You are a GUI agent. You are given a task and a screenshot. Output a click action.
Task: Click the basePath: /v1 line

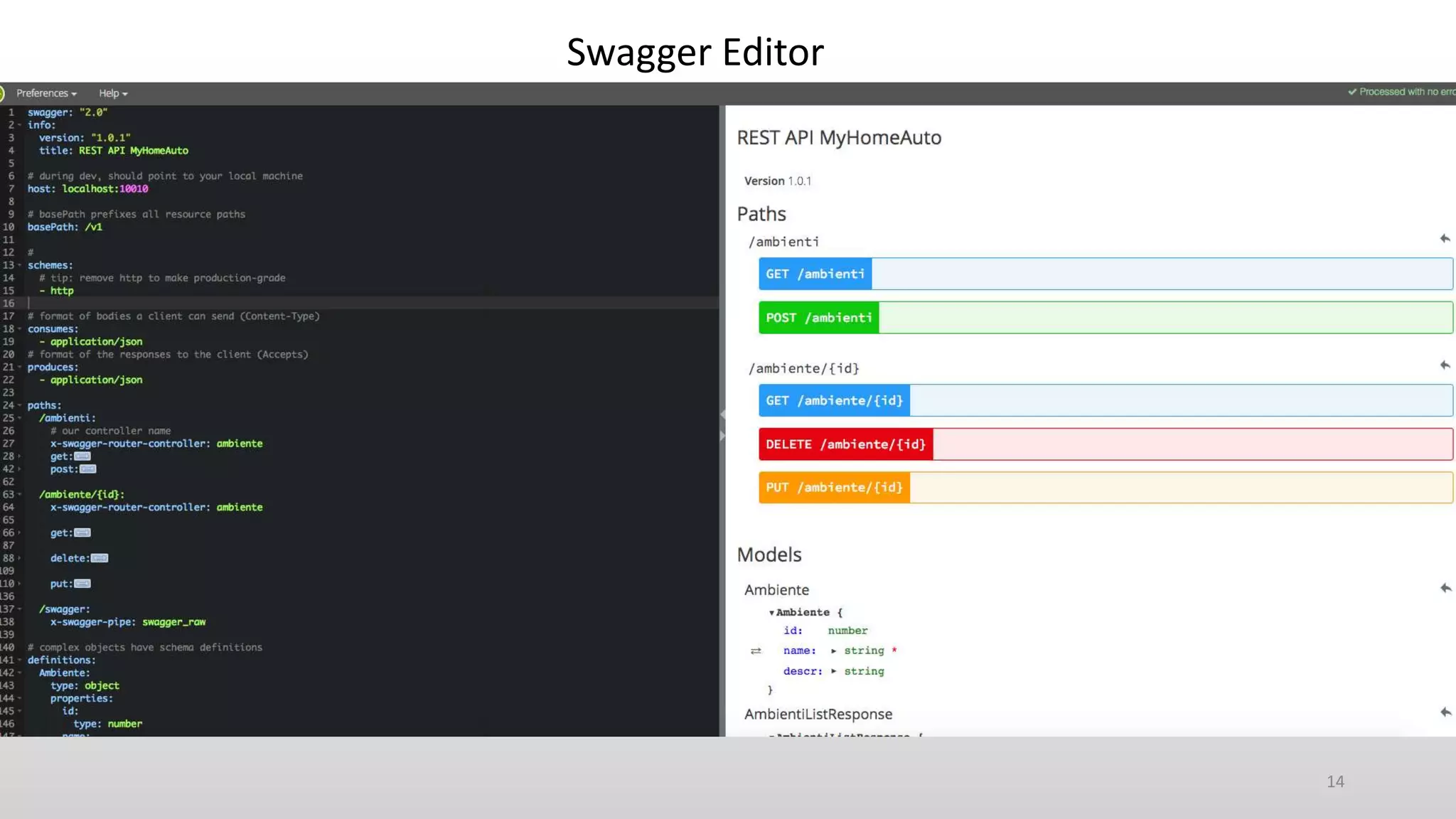point(65,227)
